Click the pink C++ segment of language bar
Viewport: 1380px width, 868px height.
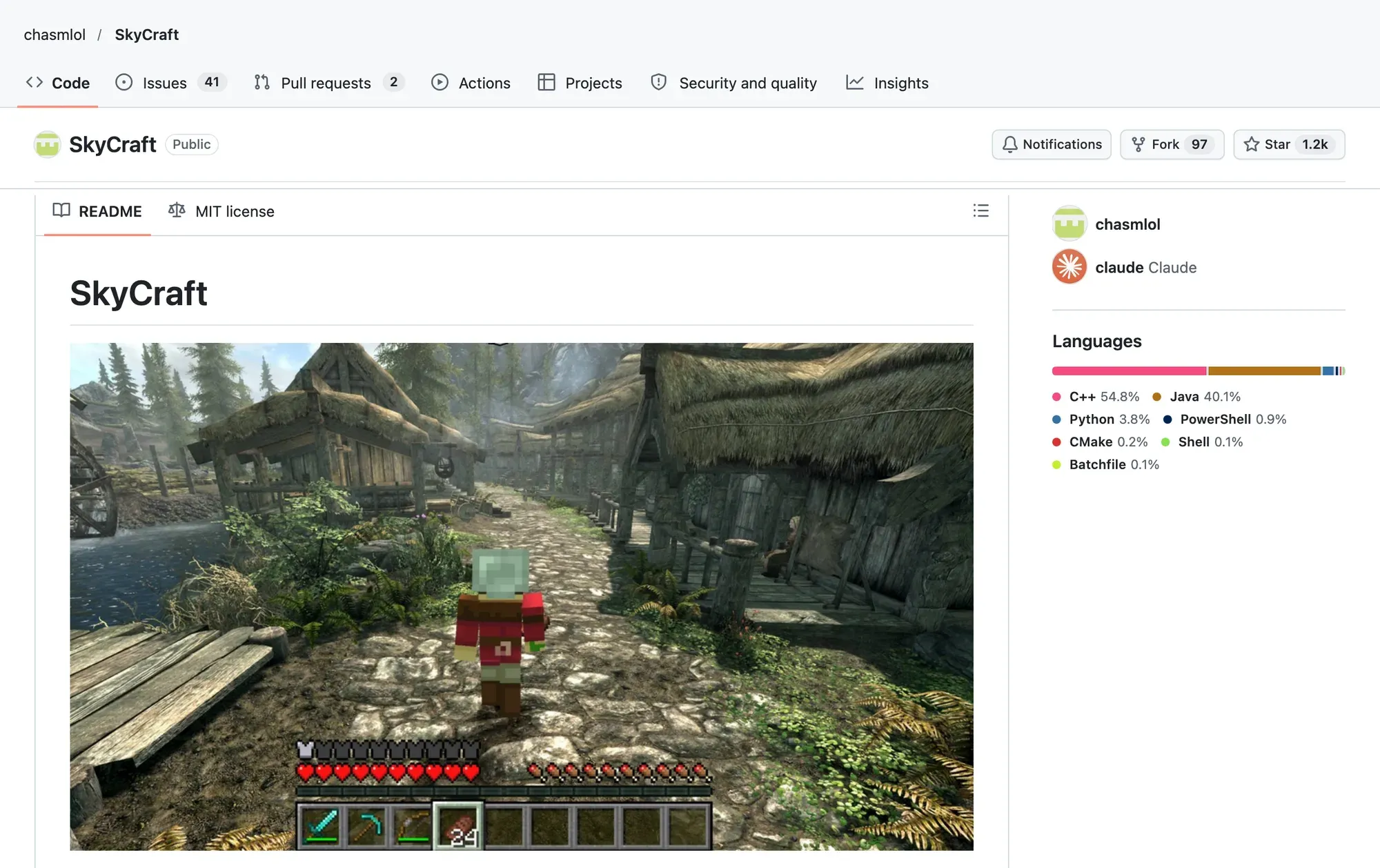(1129, 371)
